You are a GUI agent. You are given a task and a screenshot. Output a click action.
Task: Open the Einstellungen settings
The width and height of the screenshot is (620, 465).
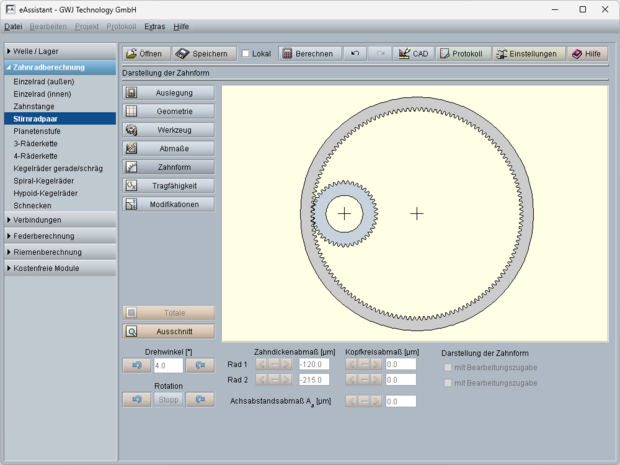point(527,53)
